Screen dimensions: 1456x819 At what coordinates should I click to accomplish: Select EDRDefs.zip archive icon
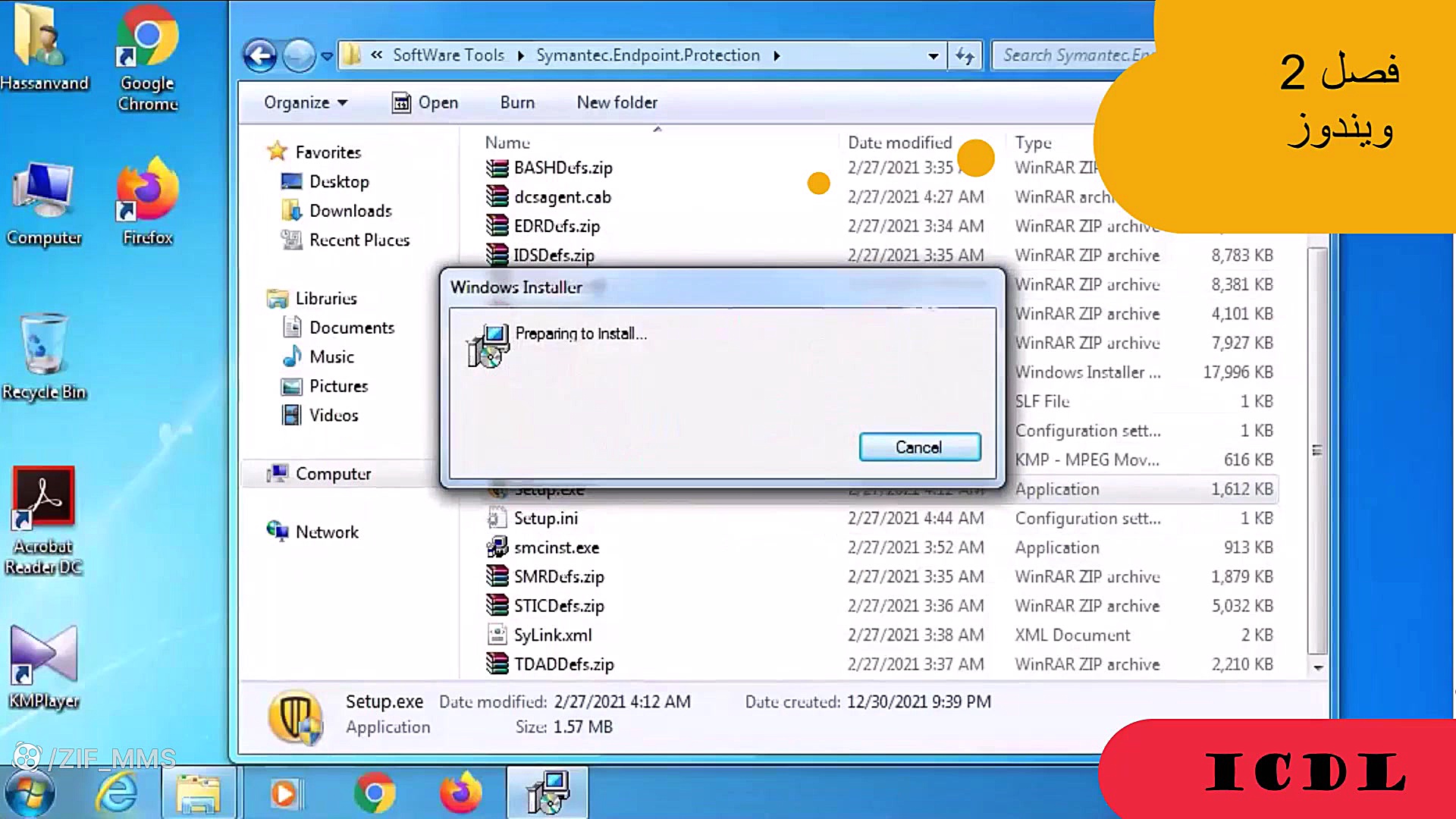pos(497,226)
